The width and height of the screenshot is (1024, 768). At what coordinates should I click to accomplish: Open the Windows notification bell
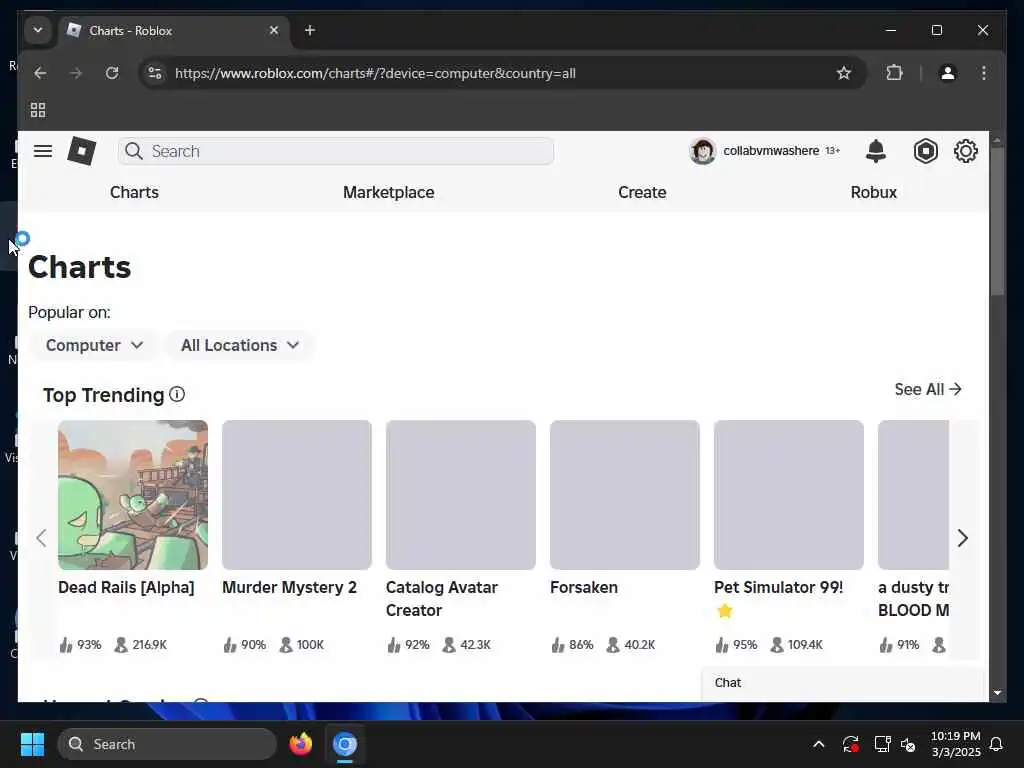pyautogui.click(x=996, y=744)
